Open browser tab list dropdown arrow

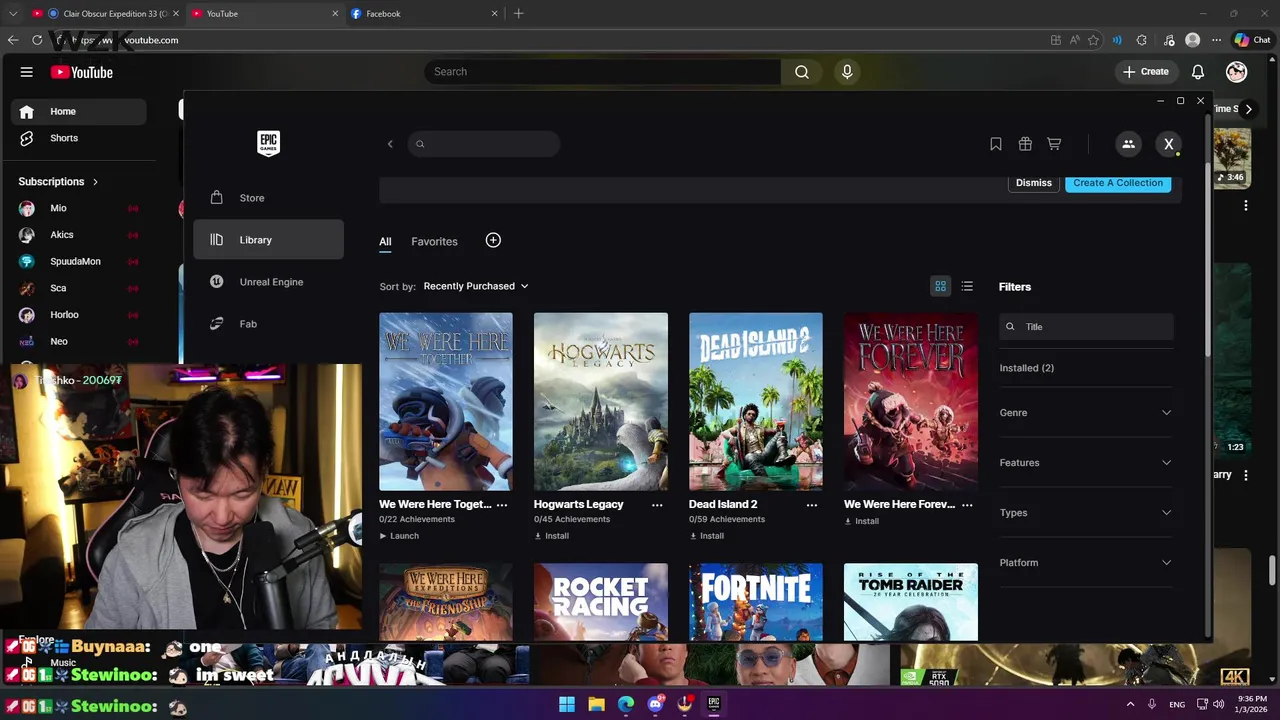pyautogui.click(x=13, y=14)
